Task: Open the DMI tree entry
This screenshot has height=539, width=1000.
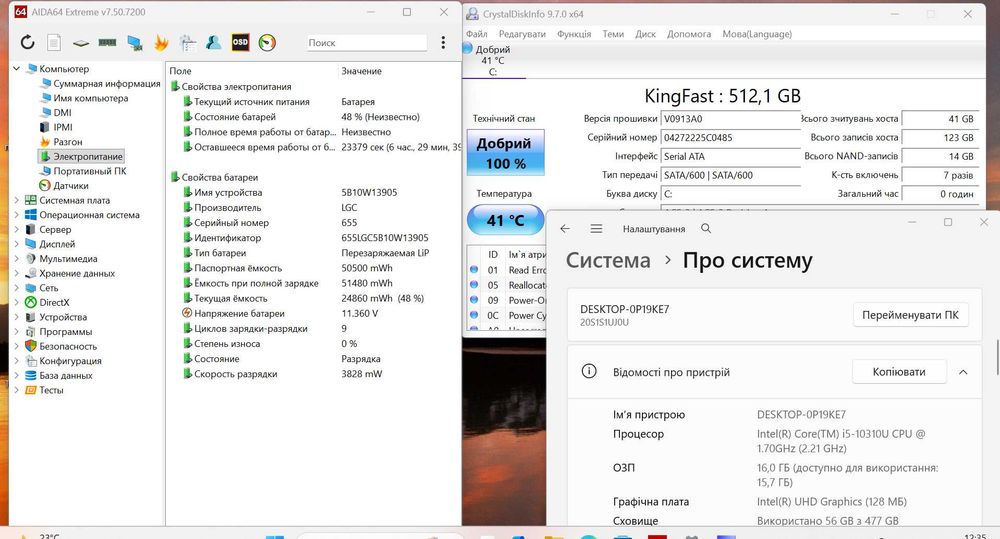Action: pyautogui.click(x=62, y=113)
